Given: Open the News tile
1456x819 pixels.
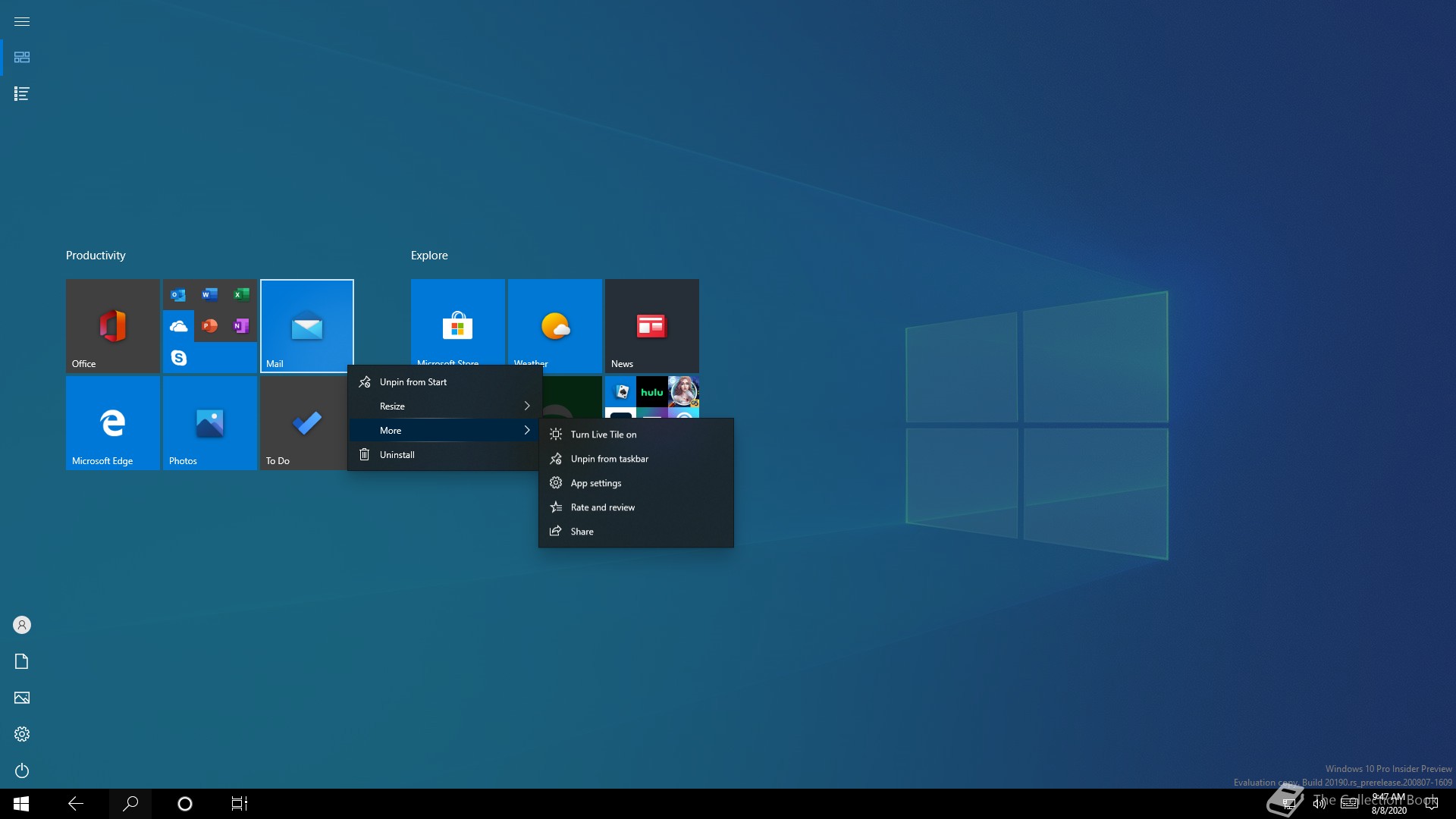Looking at the screenshot, I should [x=652, y=326].
